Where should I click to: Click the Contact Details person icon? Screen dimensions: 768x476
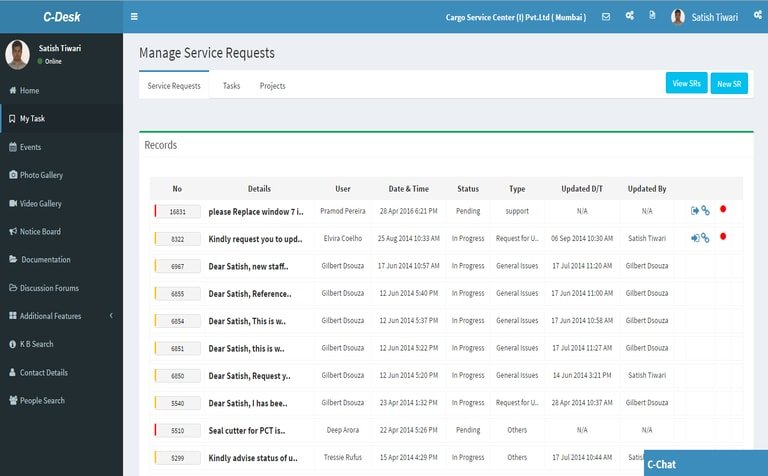[x=13, y=372]
